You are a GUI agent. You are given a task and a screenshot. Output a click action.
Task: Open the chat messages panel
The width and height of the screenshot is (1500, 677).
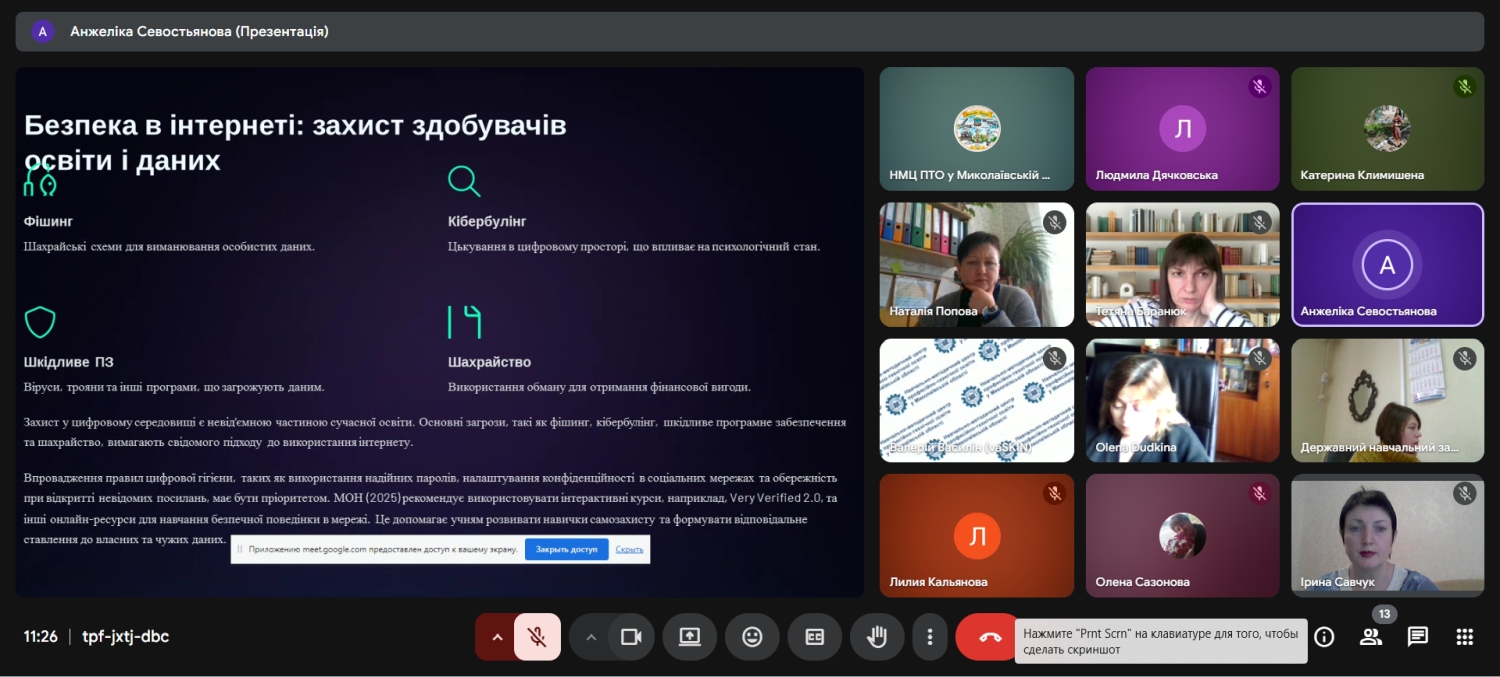coord(1417,637)
